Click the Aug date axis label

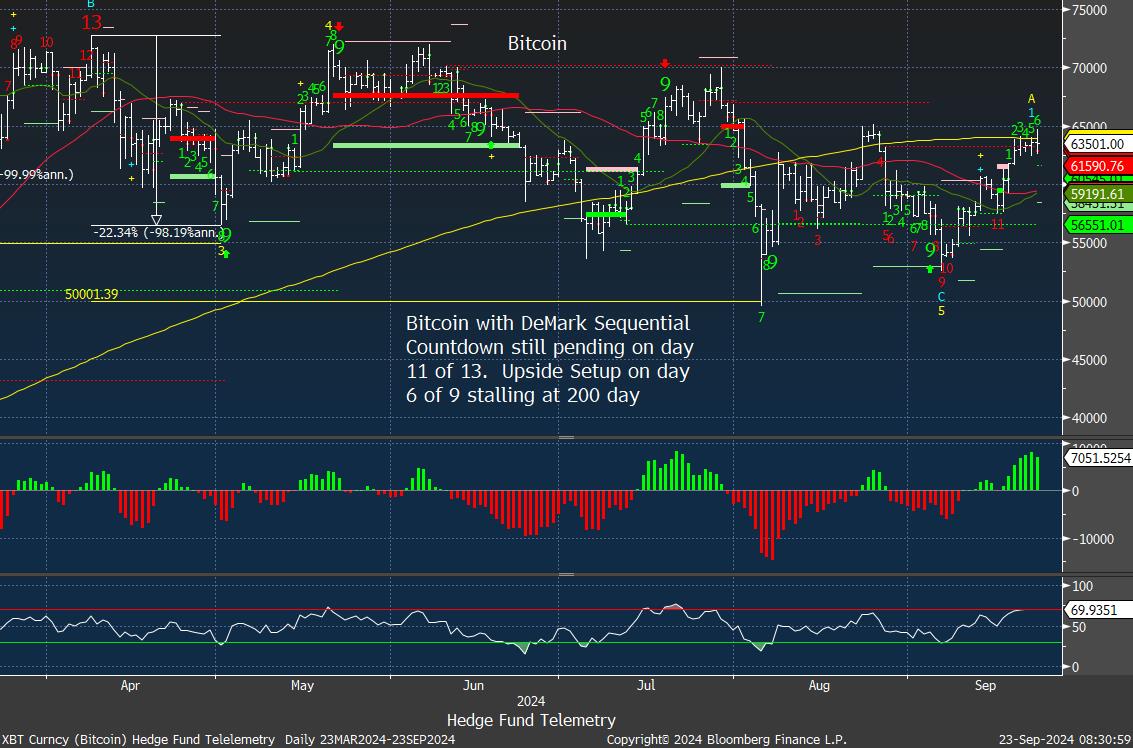click(x=819, y=684)
